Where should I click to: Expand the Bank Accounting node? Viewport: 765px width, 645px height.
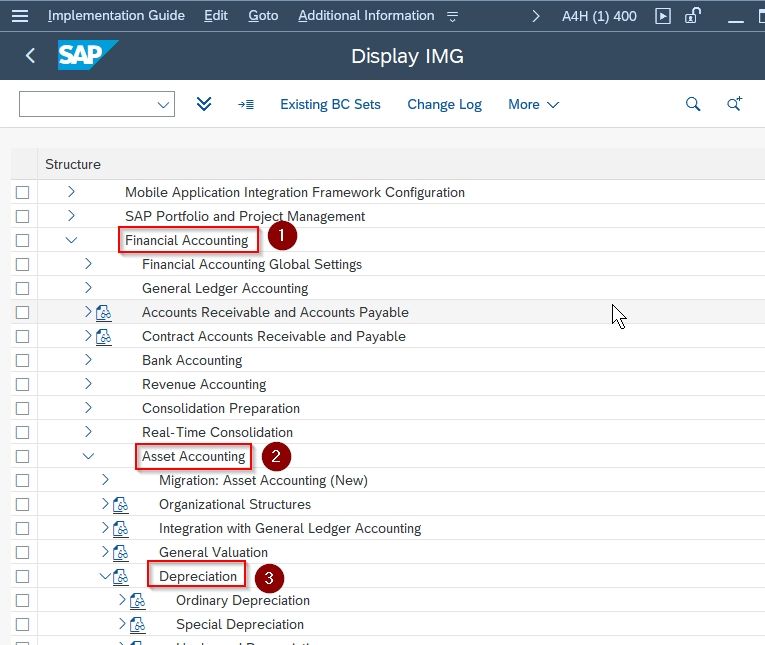[x=88, y=360]
